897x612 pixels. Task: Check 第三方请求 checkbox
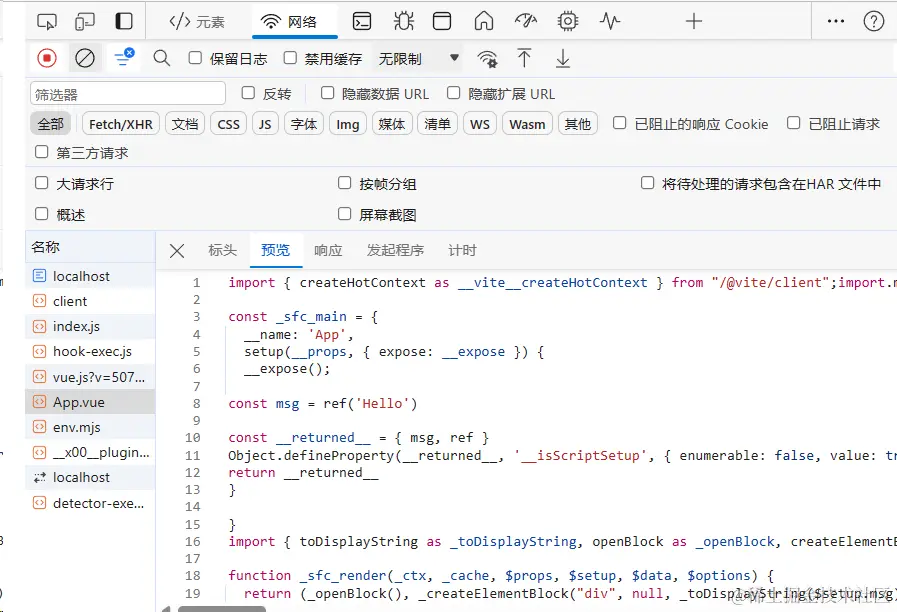pos(41,152)
